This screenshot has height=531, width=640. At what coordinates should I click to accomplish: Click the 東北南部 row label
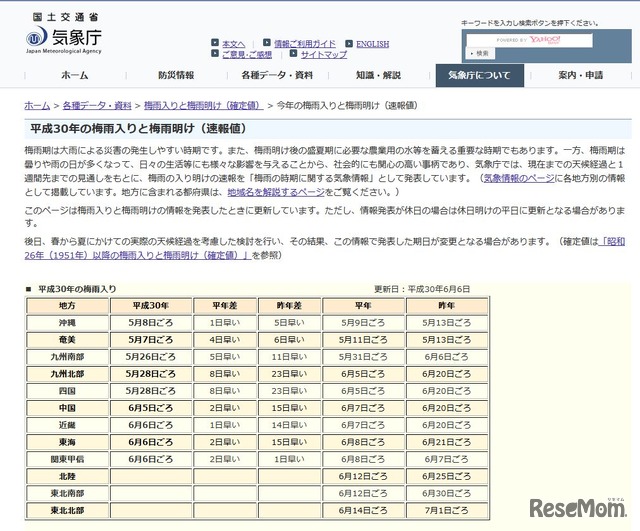[67, 493]
